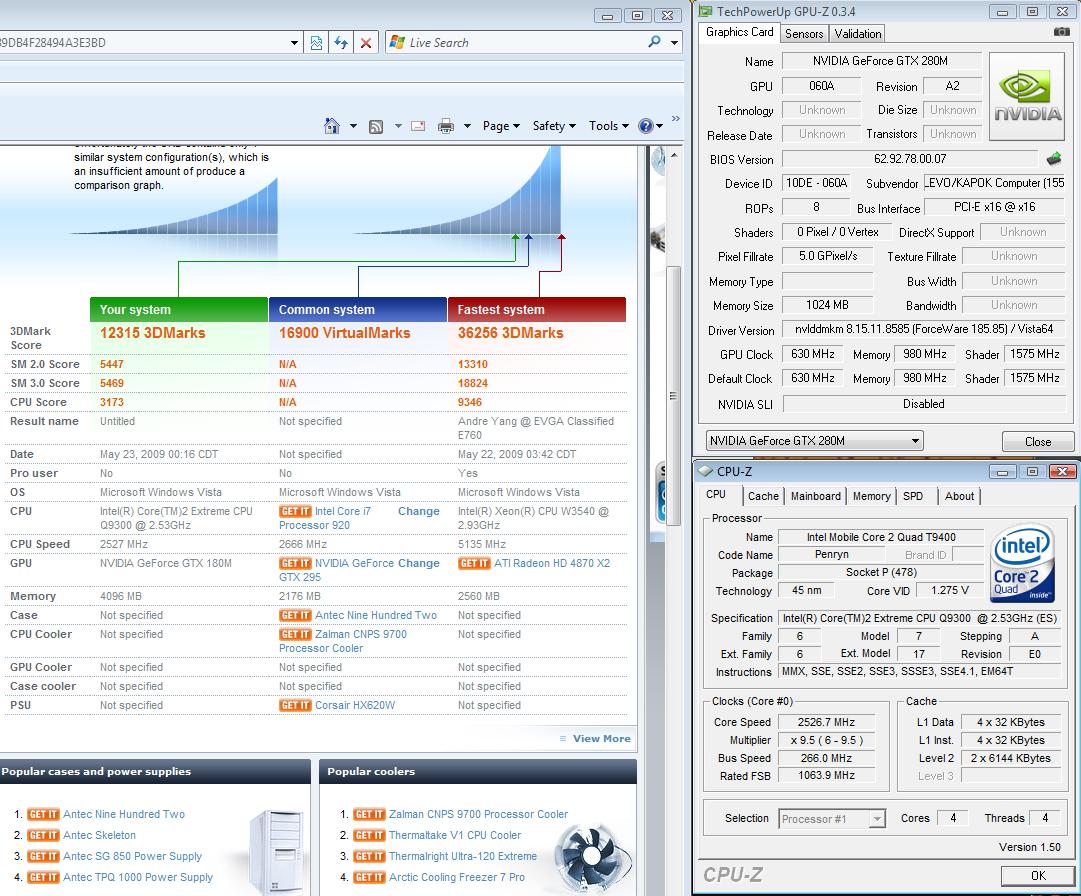Click the scroll-up arrow of the page scrollbar

point(674,156)
